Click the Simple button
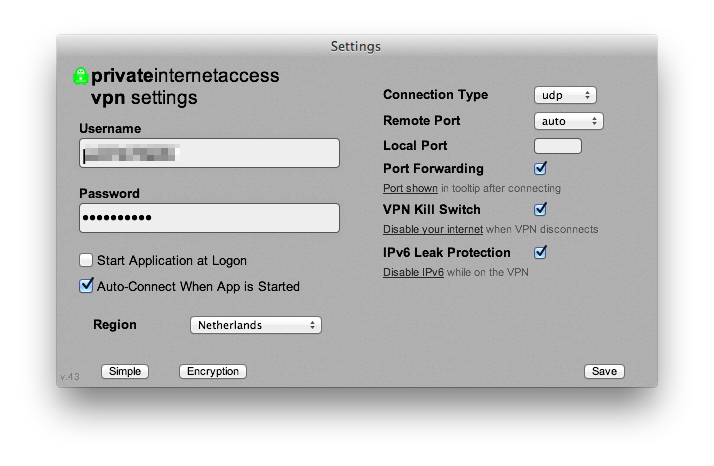 [x=125, y=371]
